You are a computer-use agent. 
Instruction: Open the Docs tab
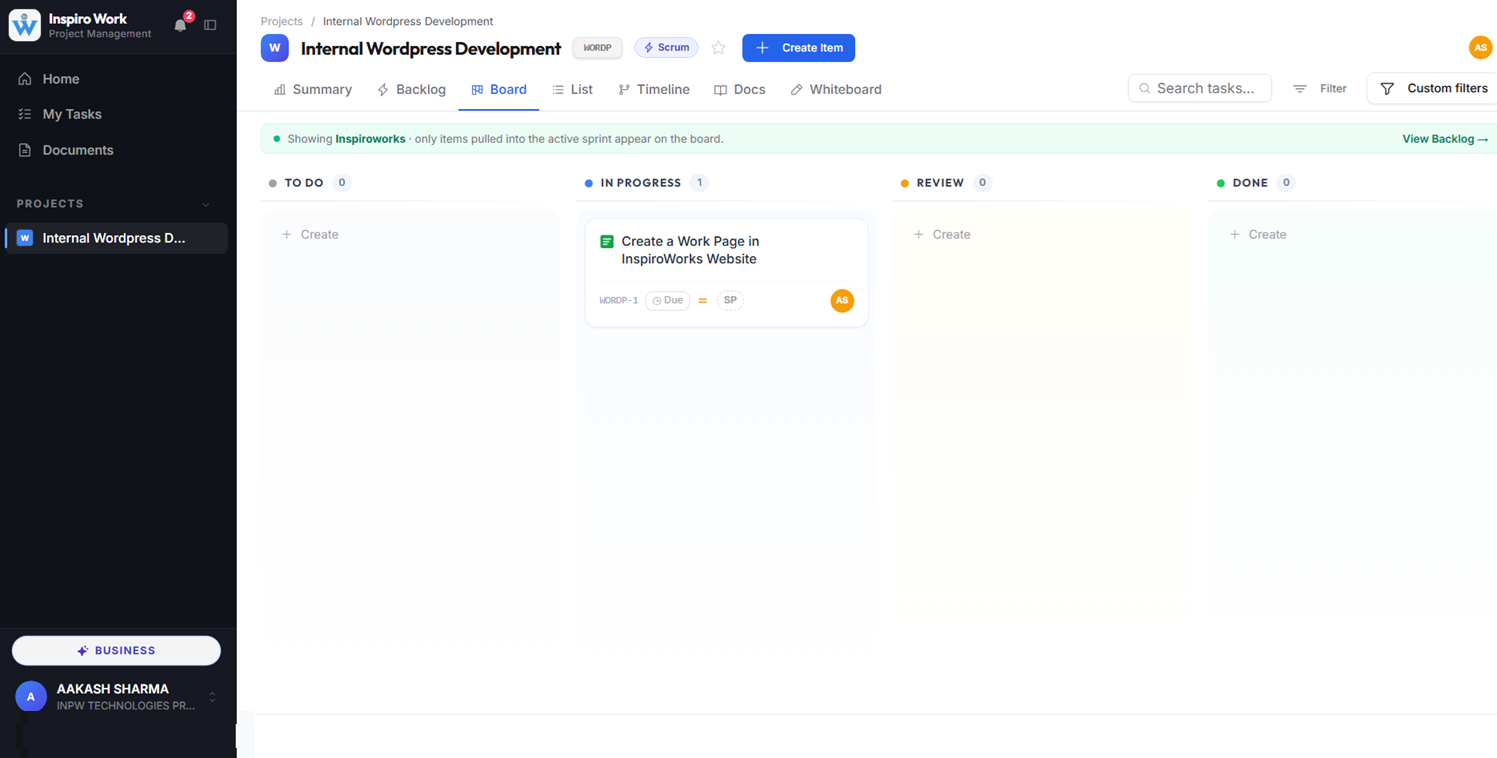pyautogui.click(x=740, y=89)
